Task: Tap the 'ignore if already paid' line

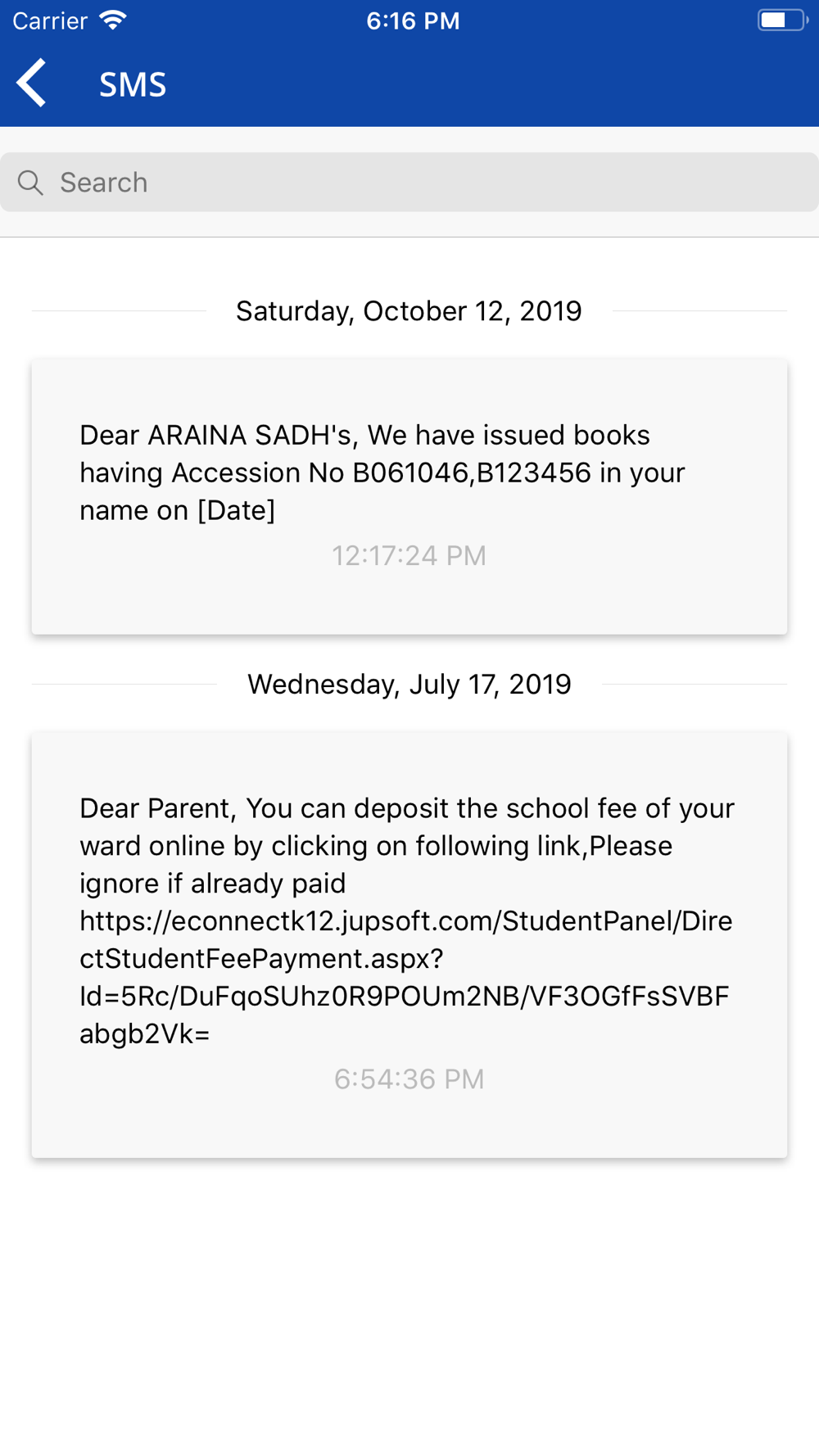Action: (213, 884)
